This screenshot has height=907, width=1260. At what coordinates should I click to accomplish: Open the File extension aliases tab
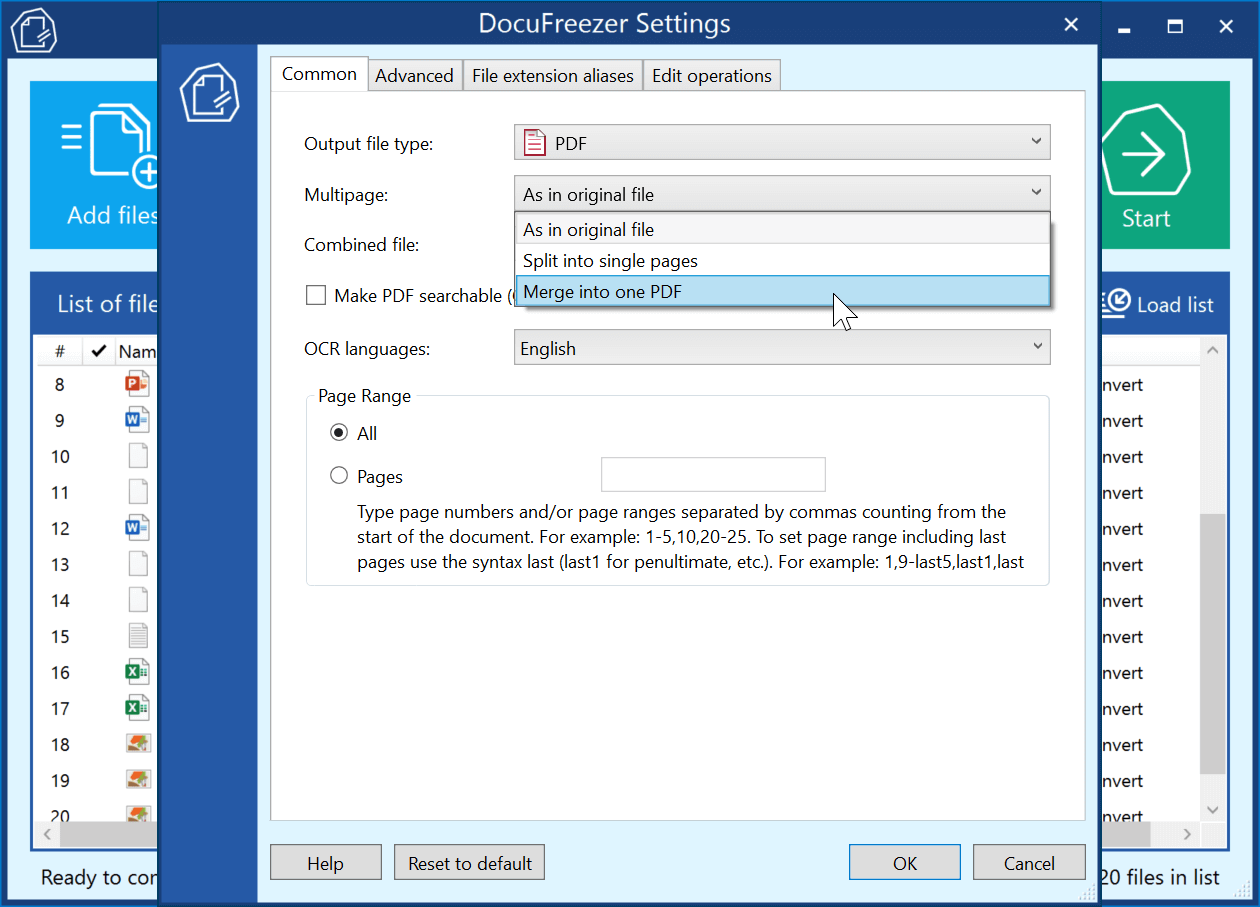coord(552,76)
